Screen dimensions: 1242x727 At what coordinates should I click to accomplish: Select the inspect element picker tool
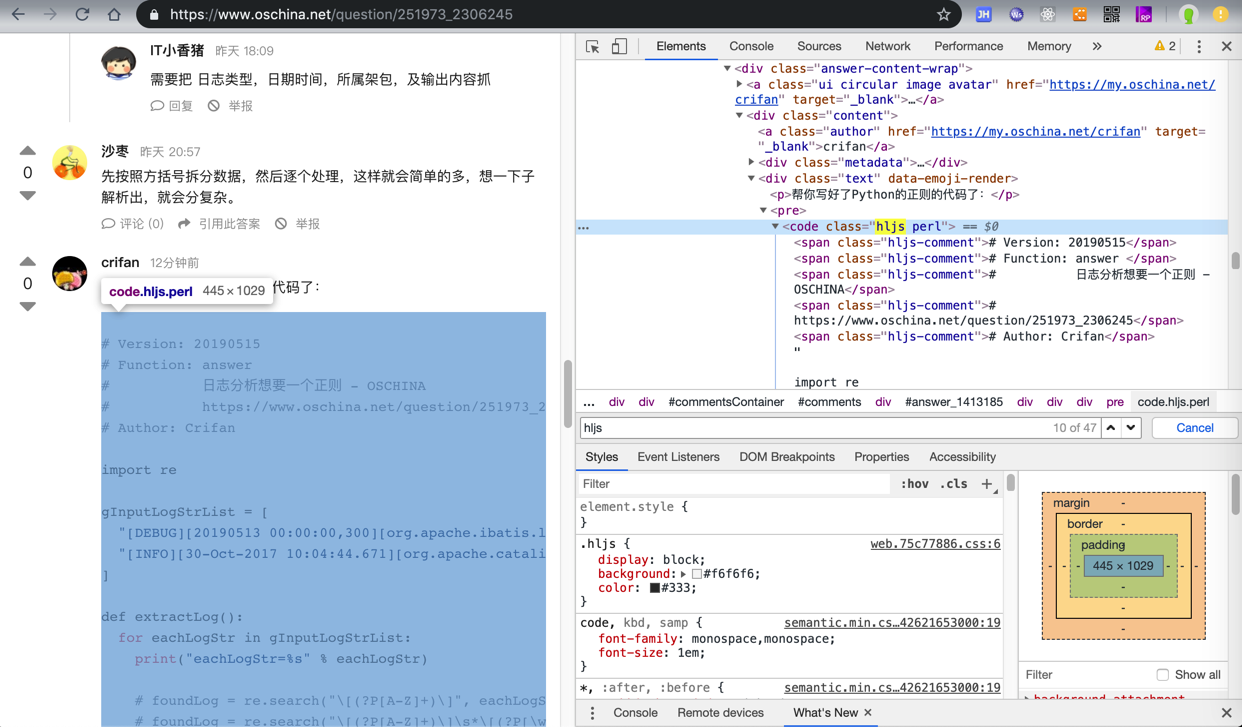click(593, 47)
